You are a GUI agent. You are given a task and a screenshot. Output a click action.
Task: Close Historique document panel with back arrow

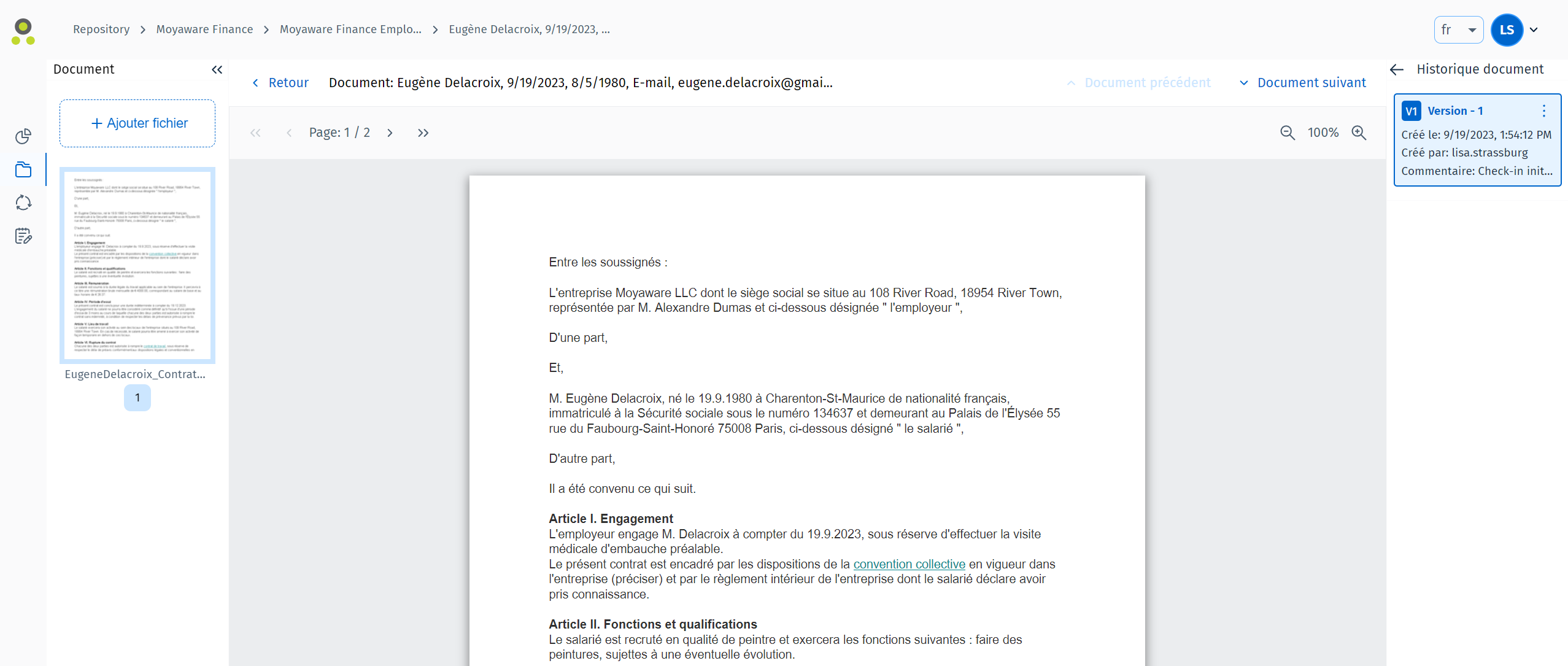1397,69
